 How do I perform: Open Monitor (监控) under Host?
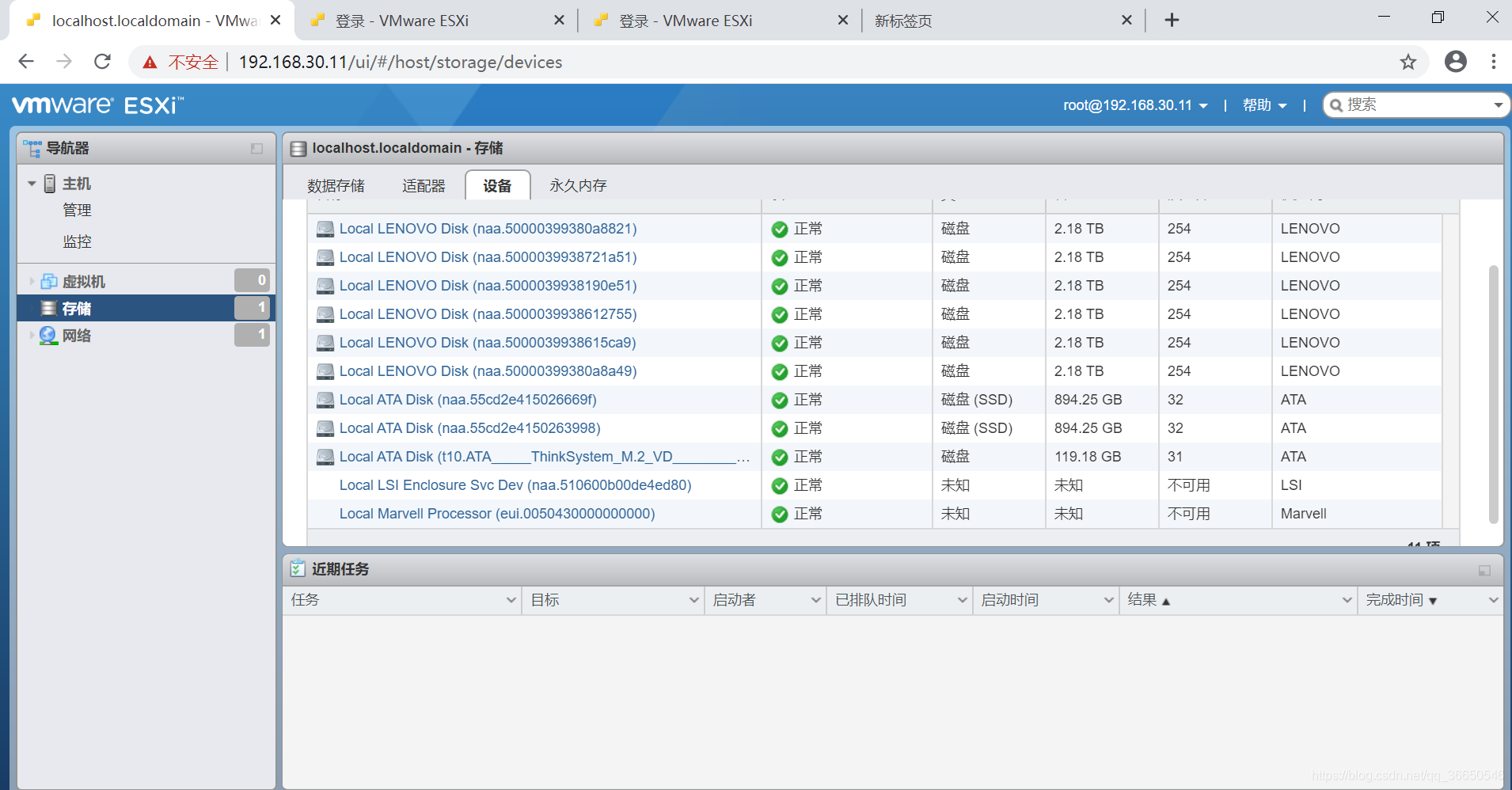(77, 242)
